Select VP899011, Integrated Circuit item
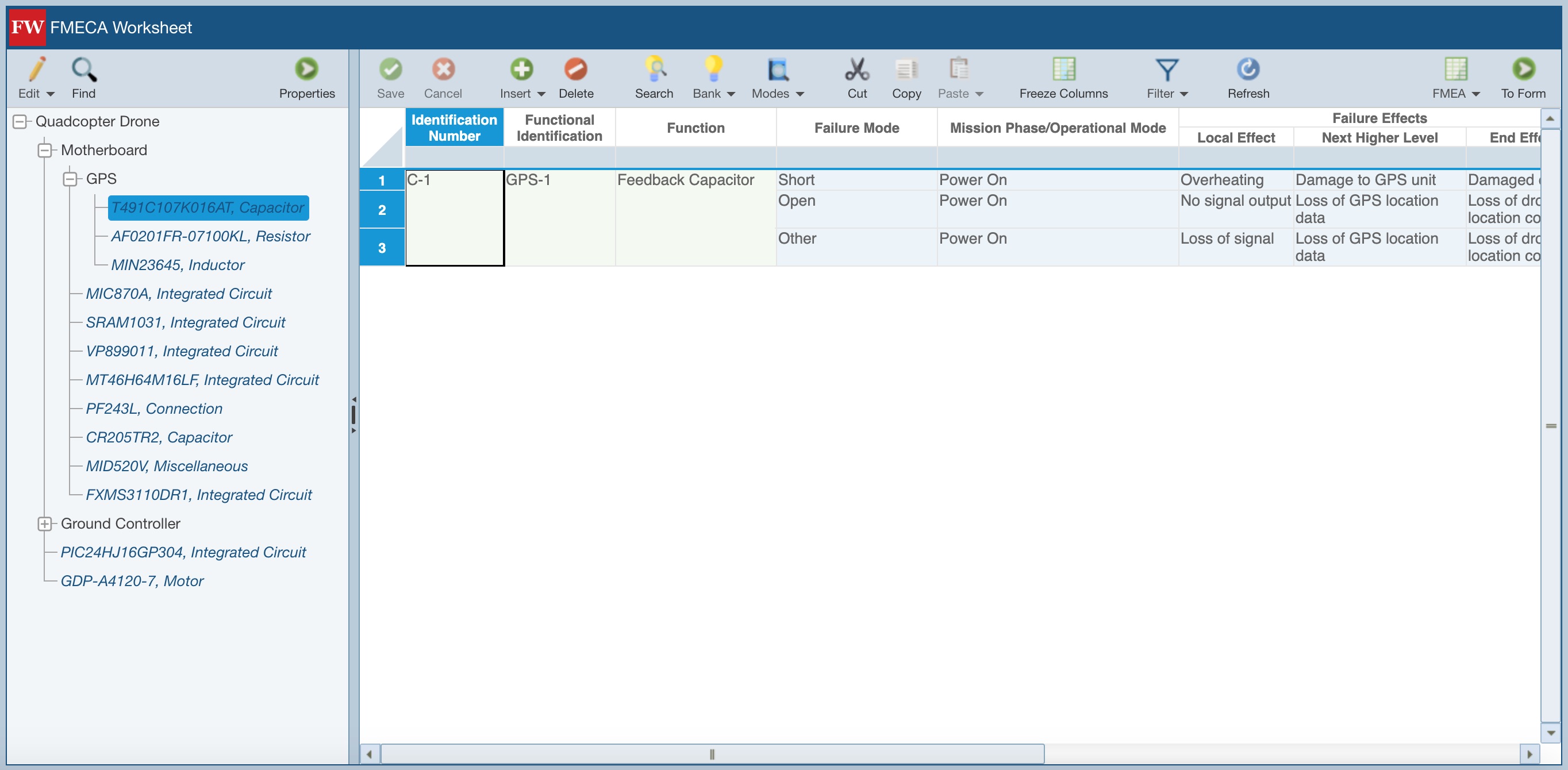The image size is (1568, 770). point(182,351)
